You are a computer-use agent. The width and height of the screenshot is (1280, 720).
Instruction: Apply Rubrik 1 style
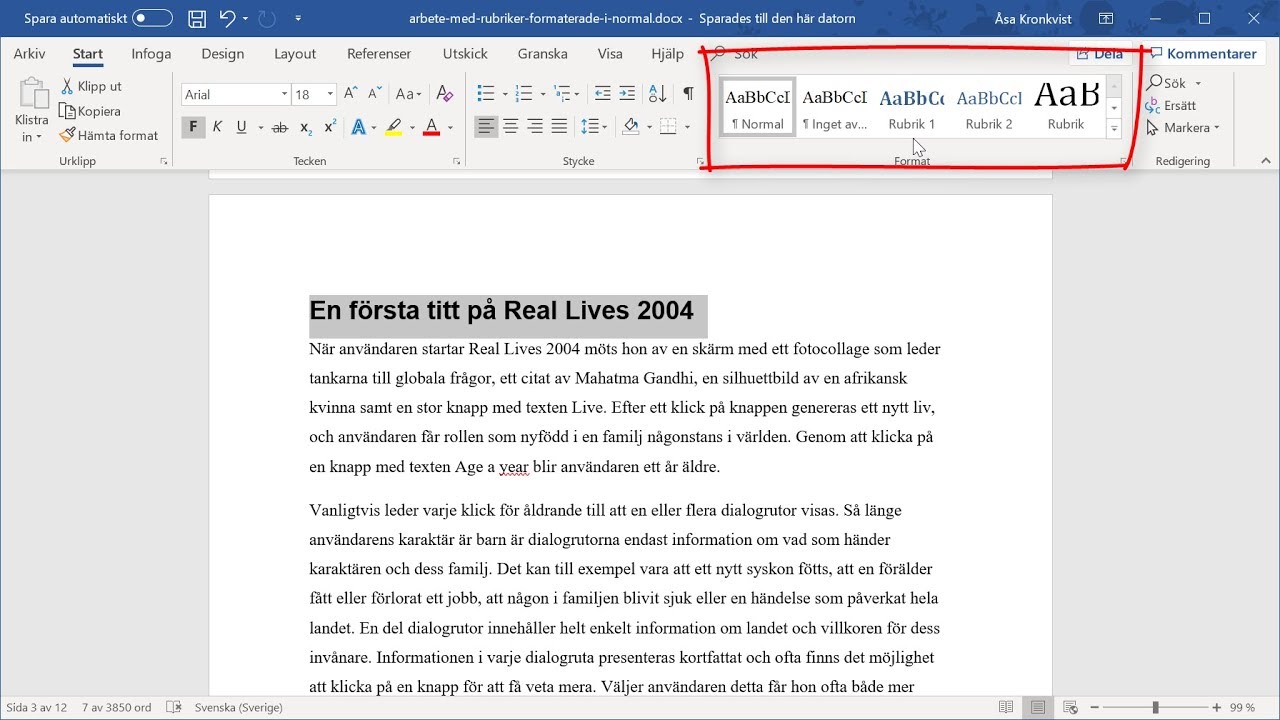(912, 107)
